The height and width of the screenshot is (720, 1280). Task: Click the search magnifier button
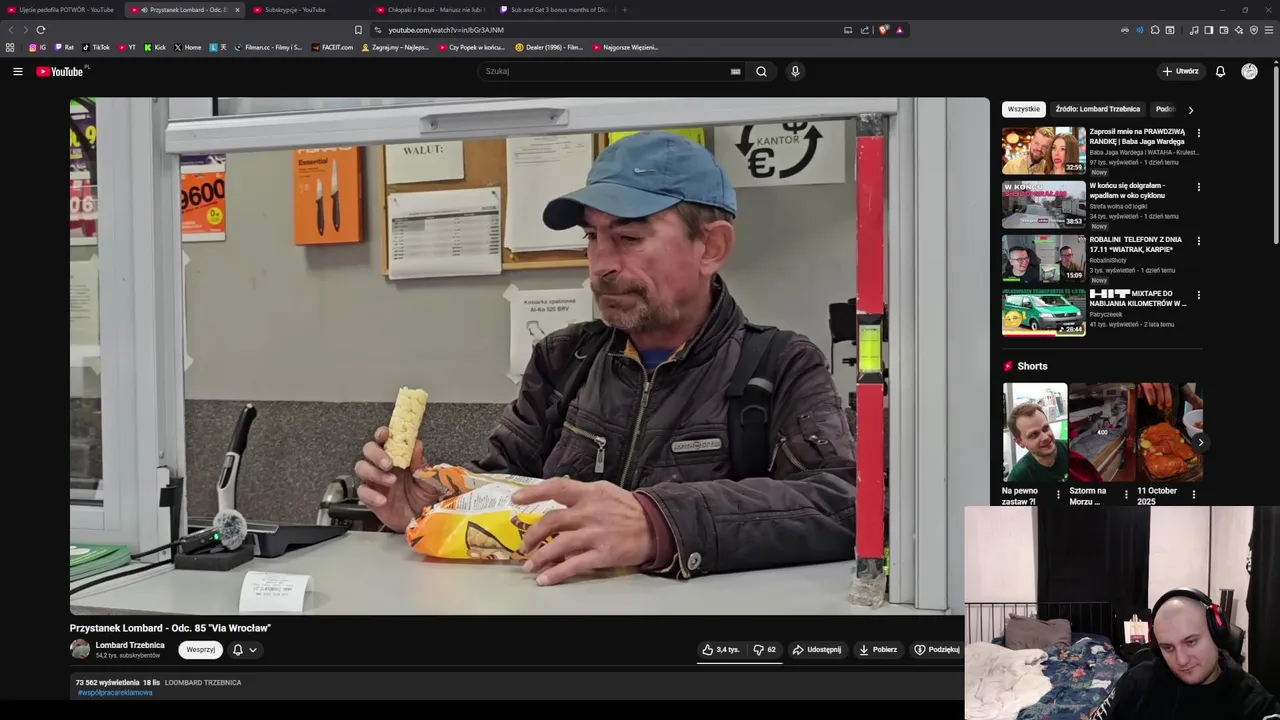click(761, 71)
